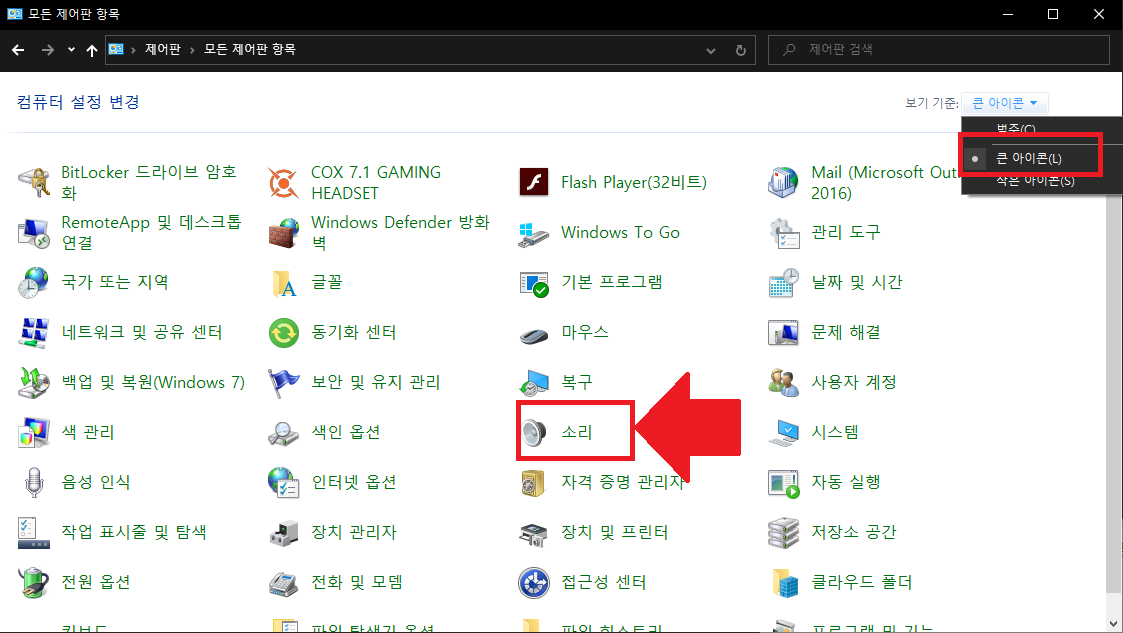Open the BitLocker drive encryption icon
This screenshot has width=1123, height=633.
pos(34,183)
